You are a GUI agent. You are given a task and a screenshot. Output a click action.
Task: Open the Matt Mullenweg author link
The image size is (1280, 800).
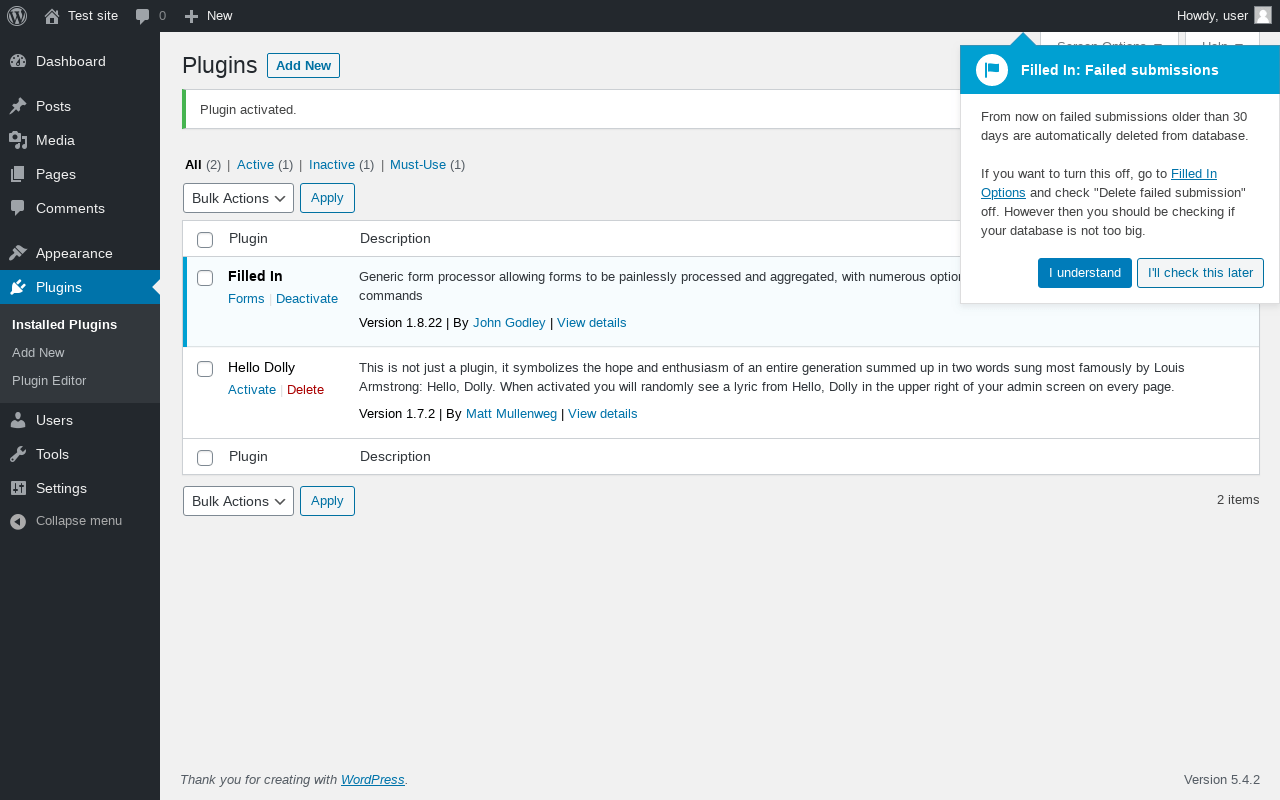click(x=511, y=413)
